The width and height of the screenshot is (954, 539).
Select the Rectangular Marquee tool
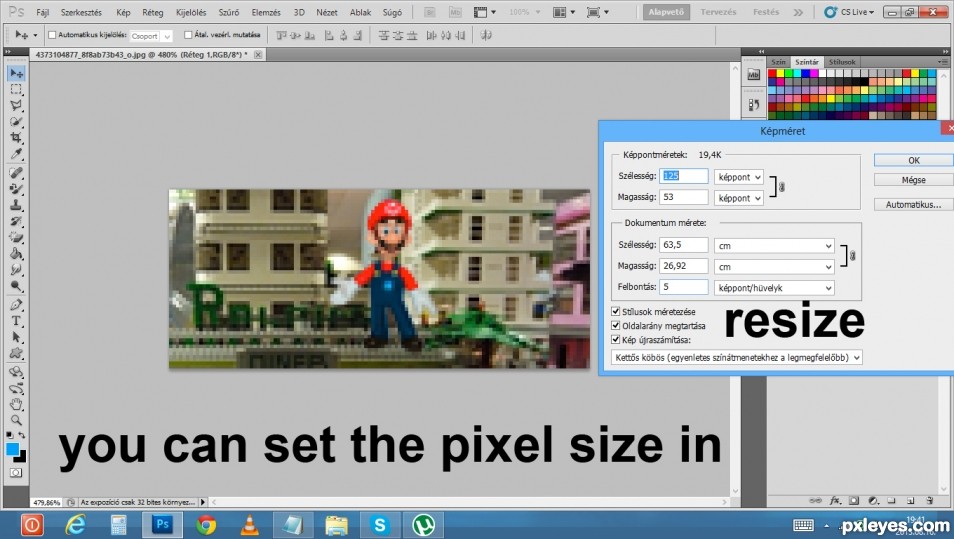[16, 89]
